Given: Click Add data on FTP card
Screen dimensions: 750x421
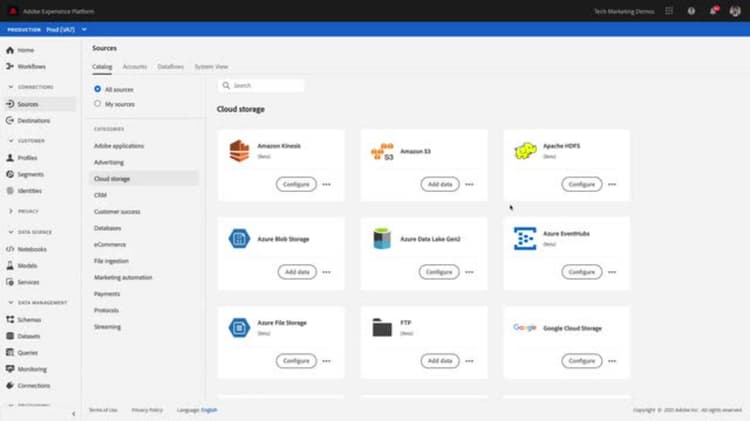Looking at the screenshot, I should (440, 361).
